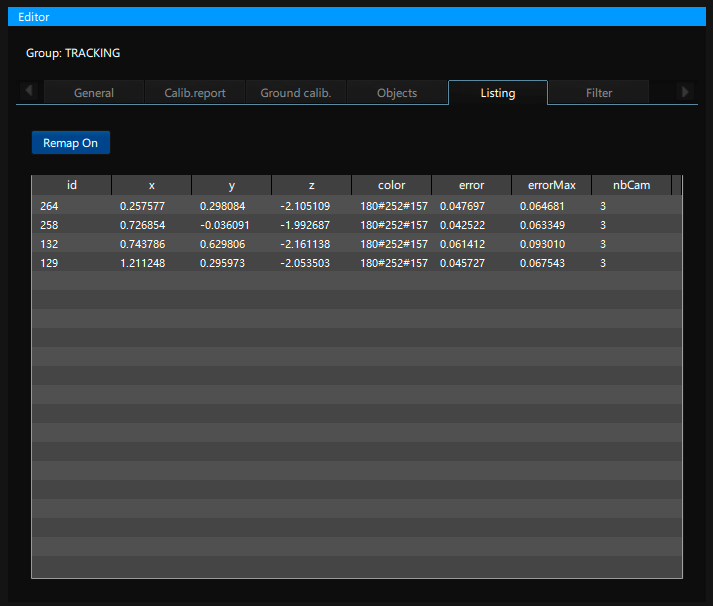Sort by the nbCam column header
The image size is (713, 606).
click(632, 185)
